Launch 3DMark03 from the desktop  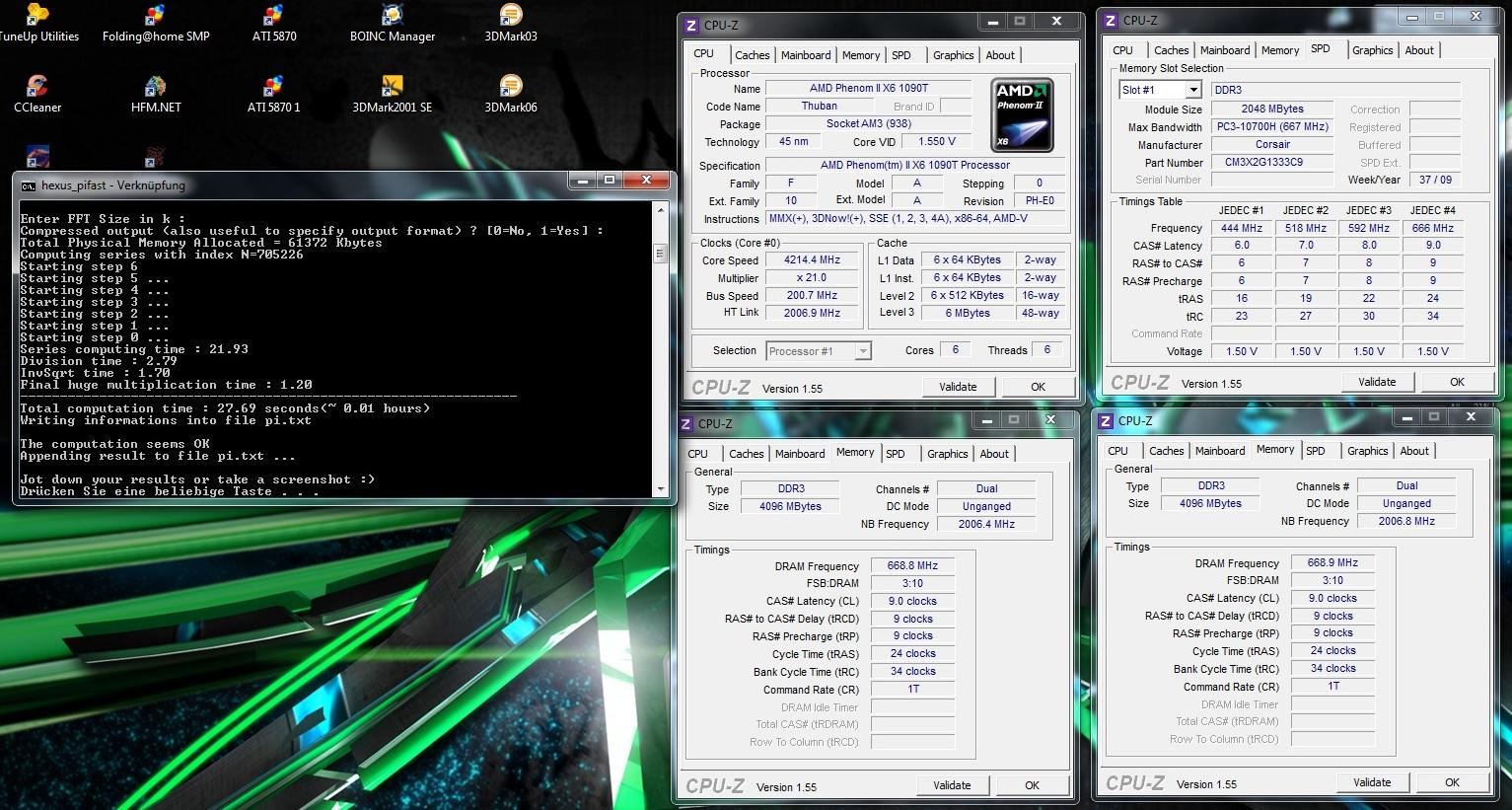511,24
